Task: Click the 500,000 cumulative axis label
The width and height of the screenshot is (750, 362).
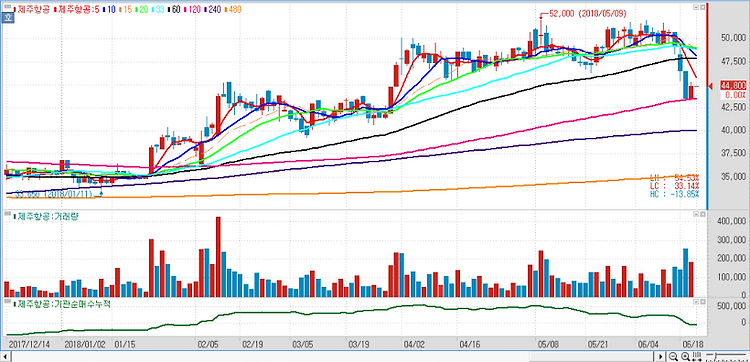Action: [x=732, y=307]
